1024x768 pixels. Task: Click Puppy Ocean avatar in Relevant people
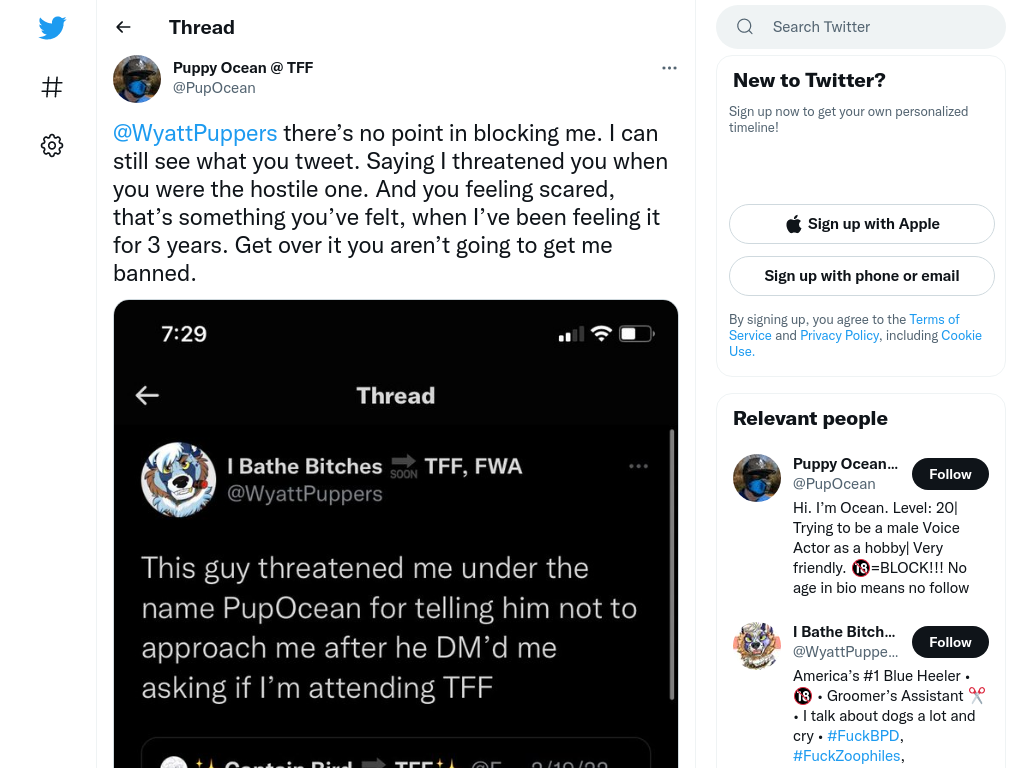coord(757,478)
